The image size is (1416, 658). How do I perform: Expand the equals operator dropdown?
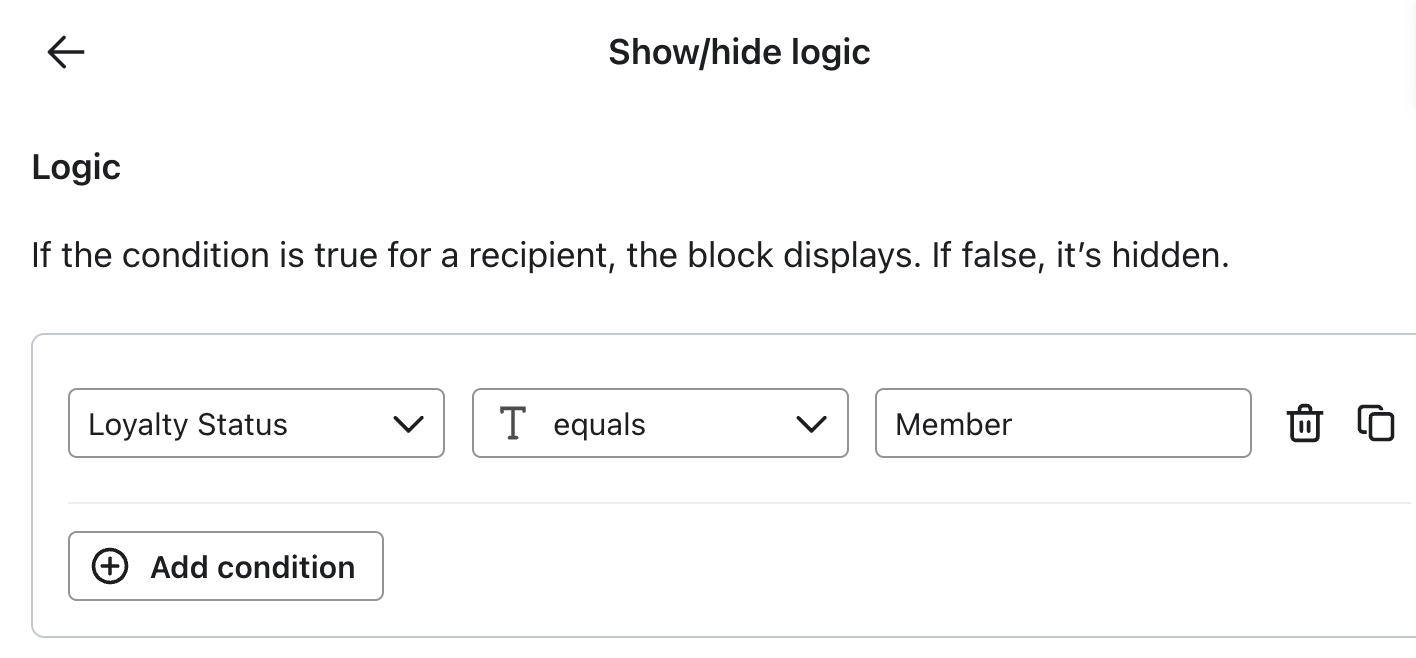tap(660, 423)
